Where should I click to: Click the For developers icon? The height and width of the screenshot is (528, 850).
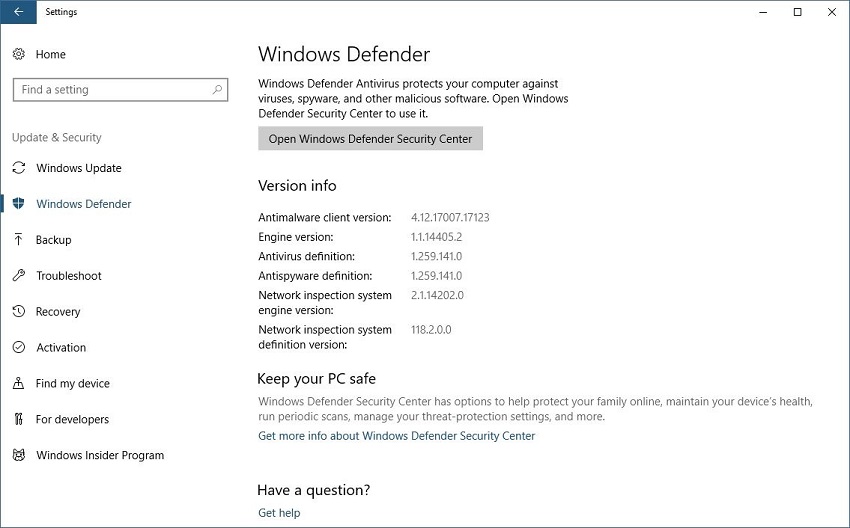(19, 420)
